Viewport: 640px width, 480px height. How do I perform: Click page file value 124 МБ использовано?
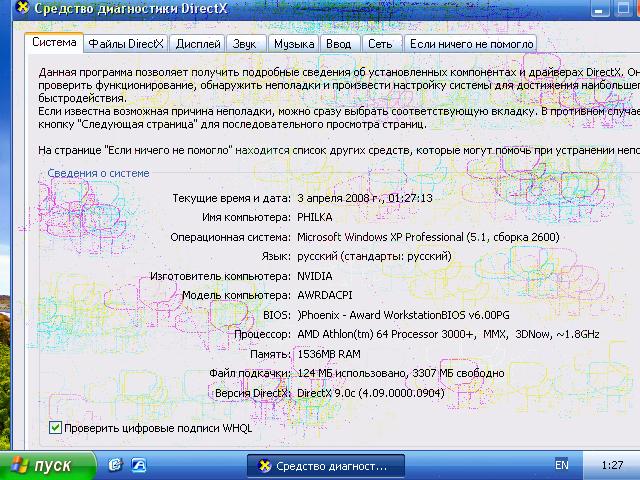tap(352, 373)
